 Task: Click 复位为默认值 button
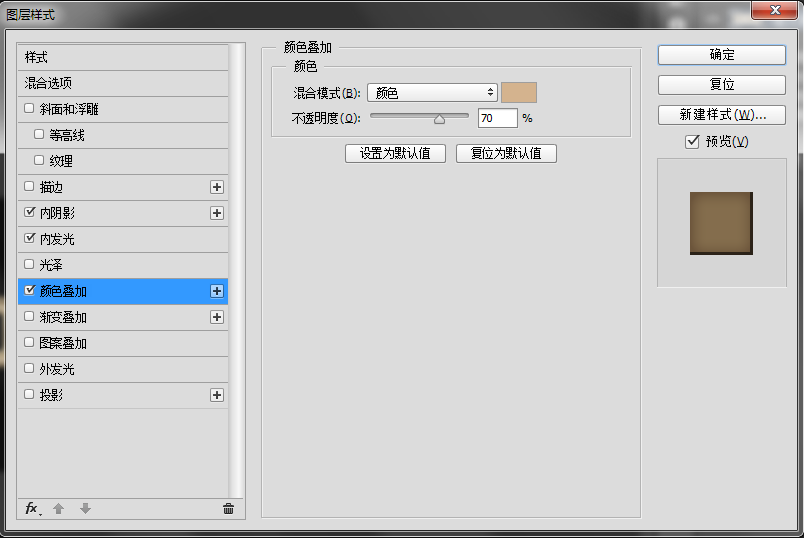point(506,153)
